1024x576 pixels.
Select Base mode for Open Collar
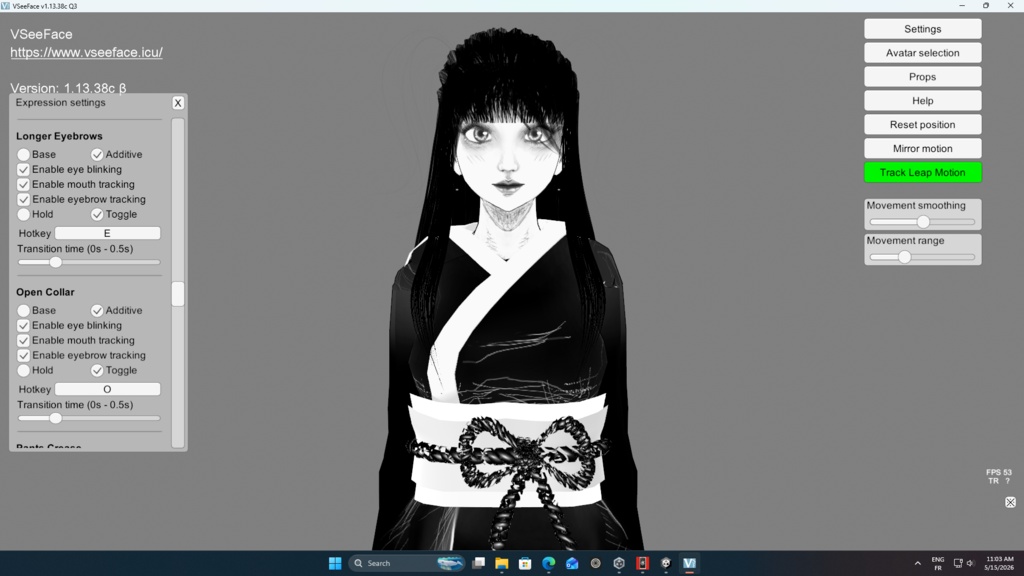click(x=24, y=310)
